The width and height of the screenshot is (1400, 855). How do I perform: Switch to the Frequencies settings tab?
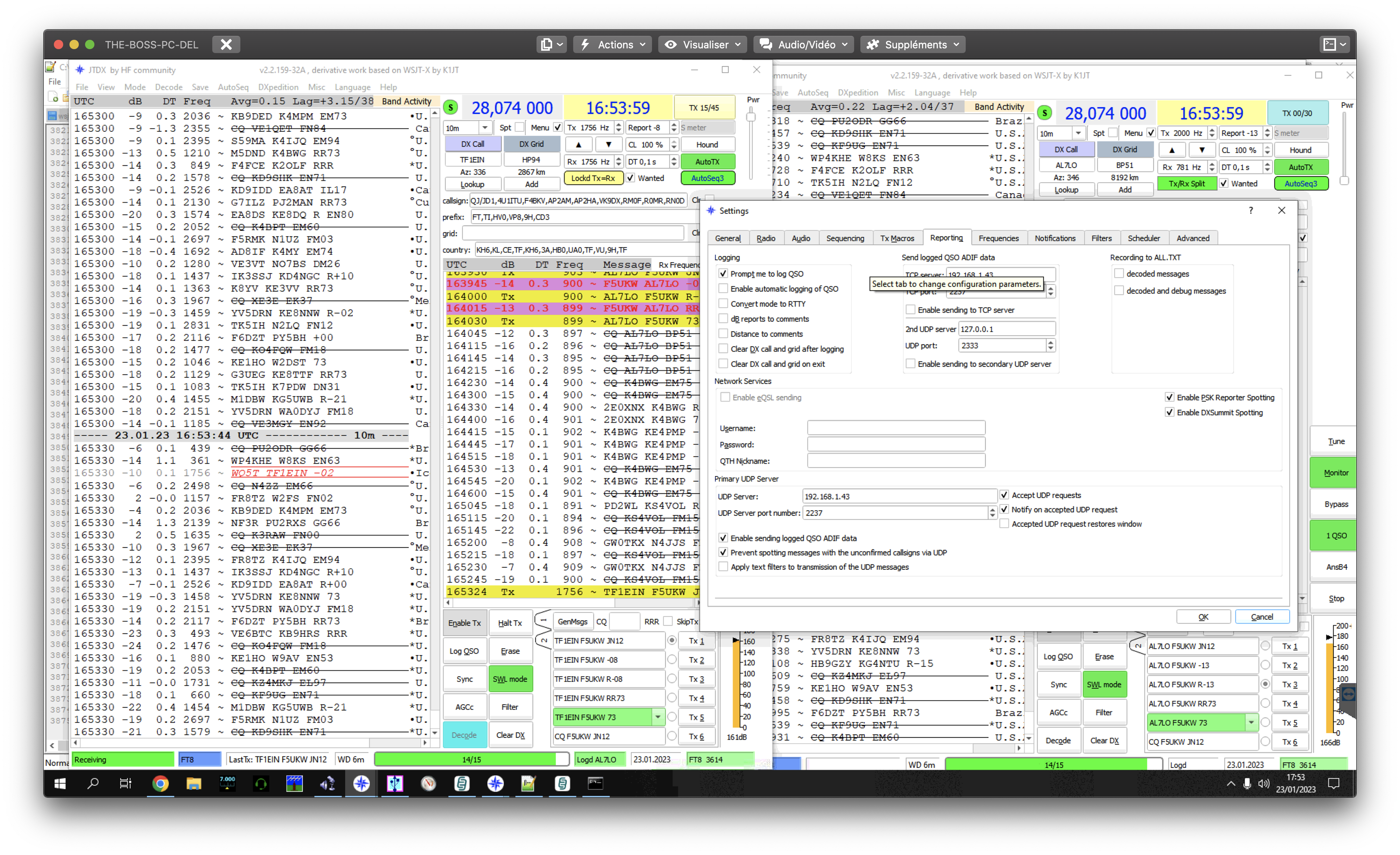pyautogui.click(x=998, y=239)
